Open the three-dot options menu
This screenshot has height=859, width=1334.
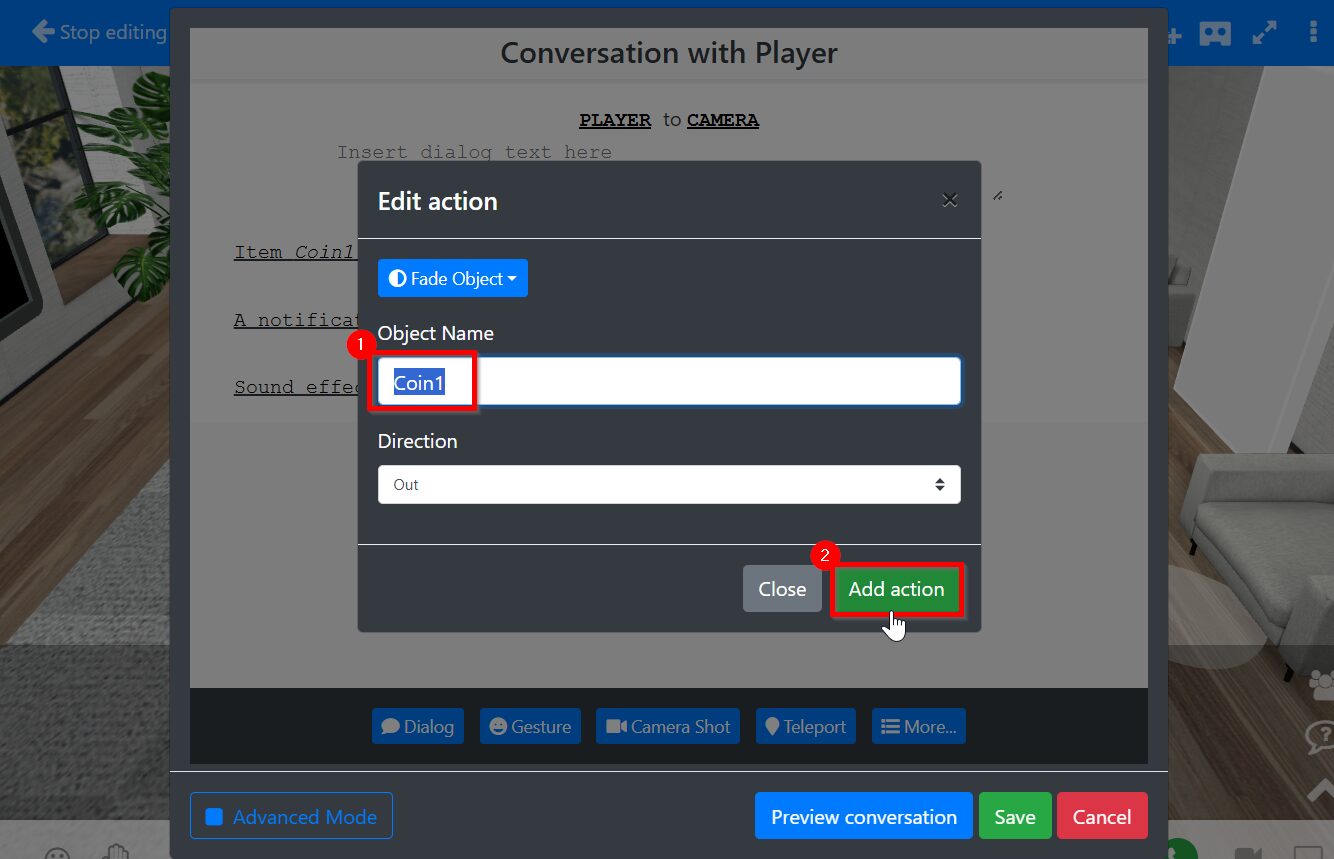point(1313,33)
